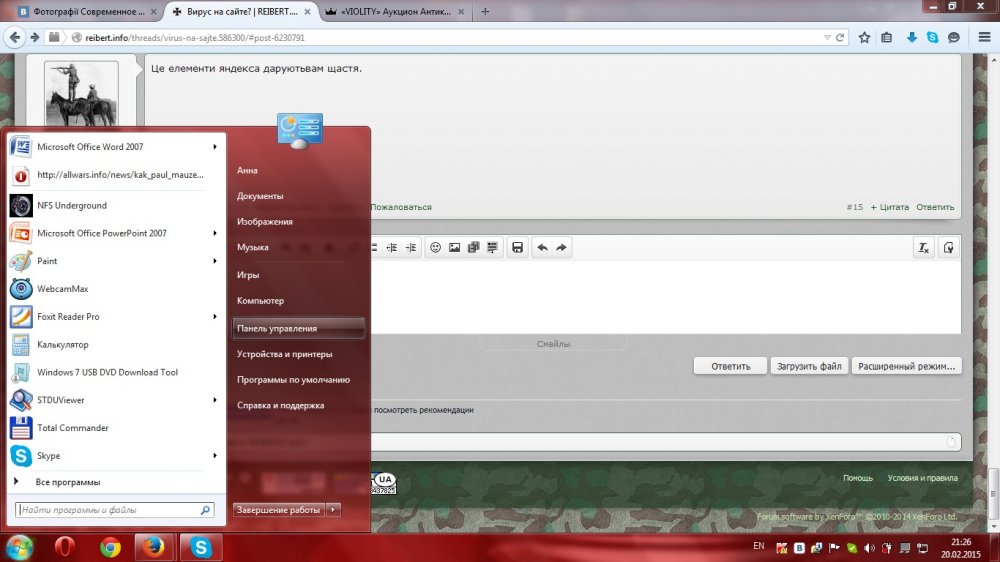The height and width of the screenshot is (562, 1000).
Task: Launch Total Commander
Action: [x=115, y=428]
